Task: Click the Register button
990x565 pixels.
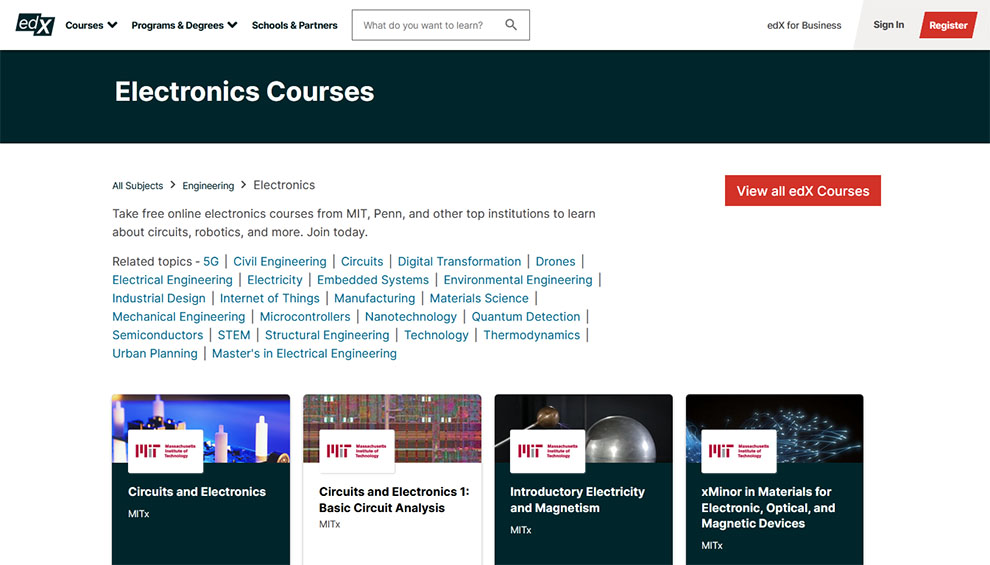Action: 948,25
